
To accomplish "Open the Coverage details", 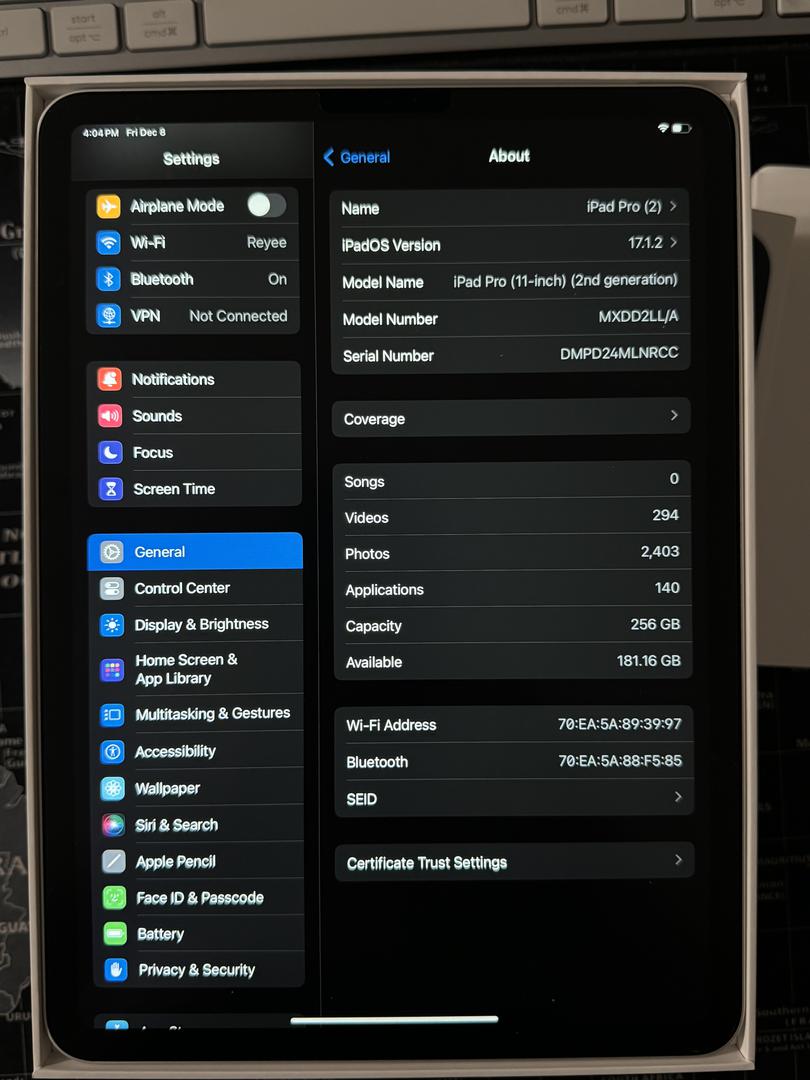I will [x=511, y=417].
